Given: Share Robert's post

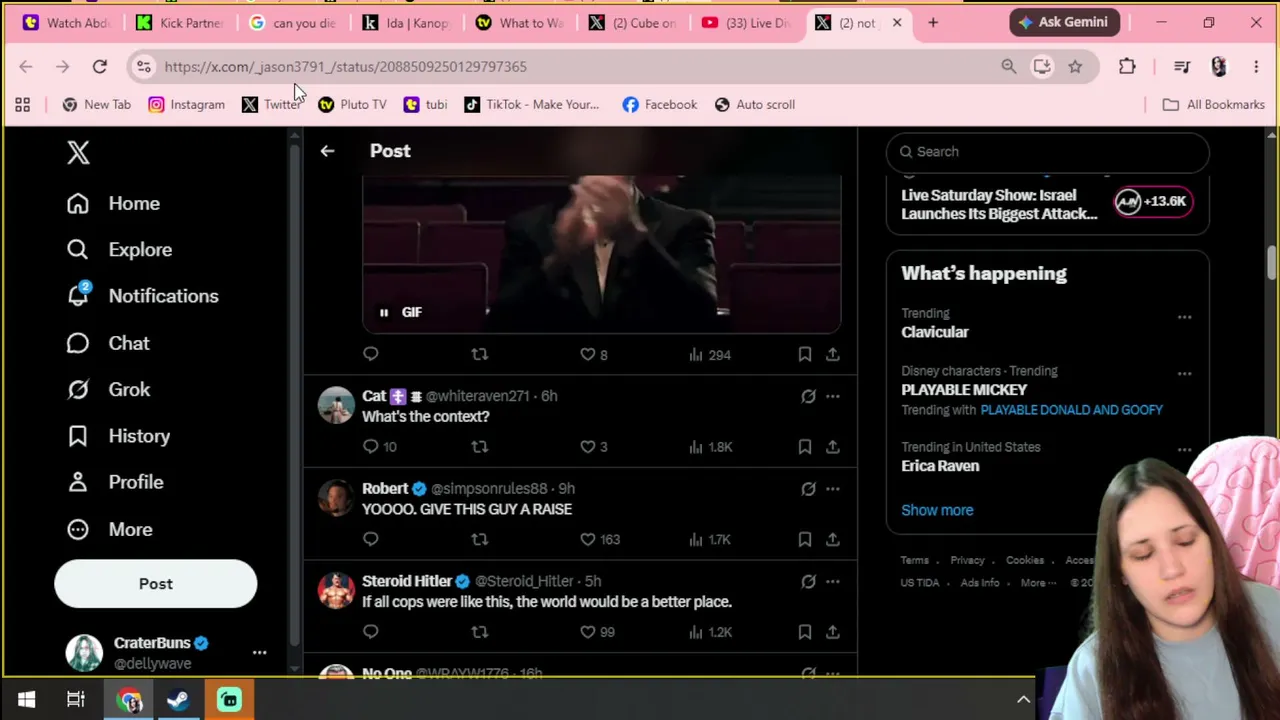Looking at the screenshot, I should tap(832, 539).
